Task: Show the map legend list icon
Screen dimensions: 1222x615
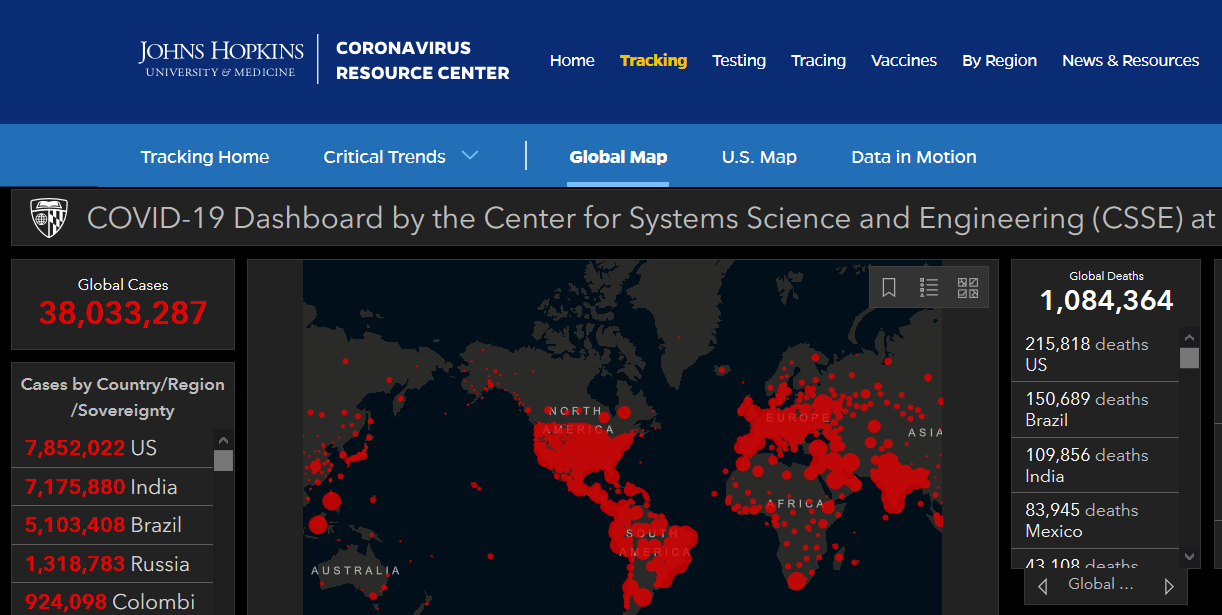Action: (x=929, y=288)
